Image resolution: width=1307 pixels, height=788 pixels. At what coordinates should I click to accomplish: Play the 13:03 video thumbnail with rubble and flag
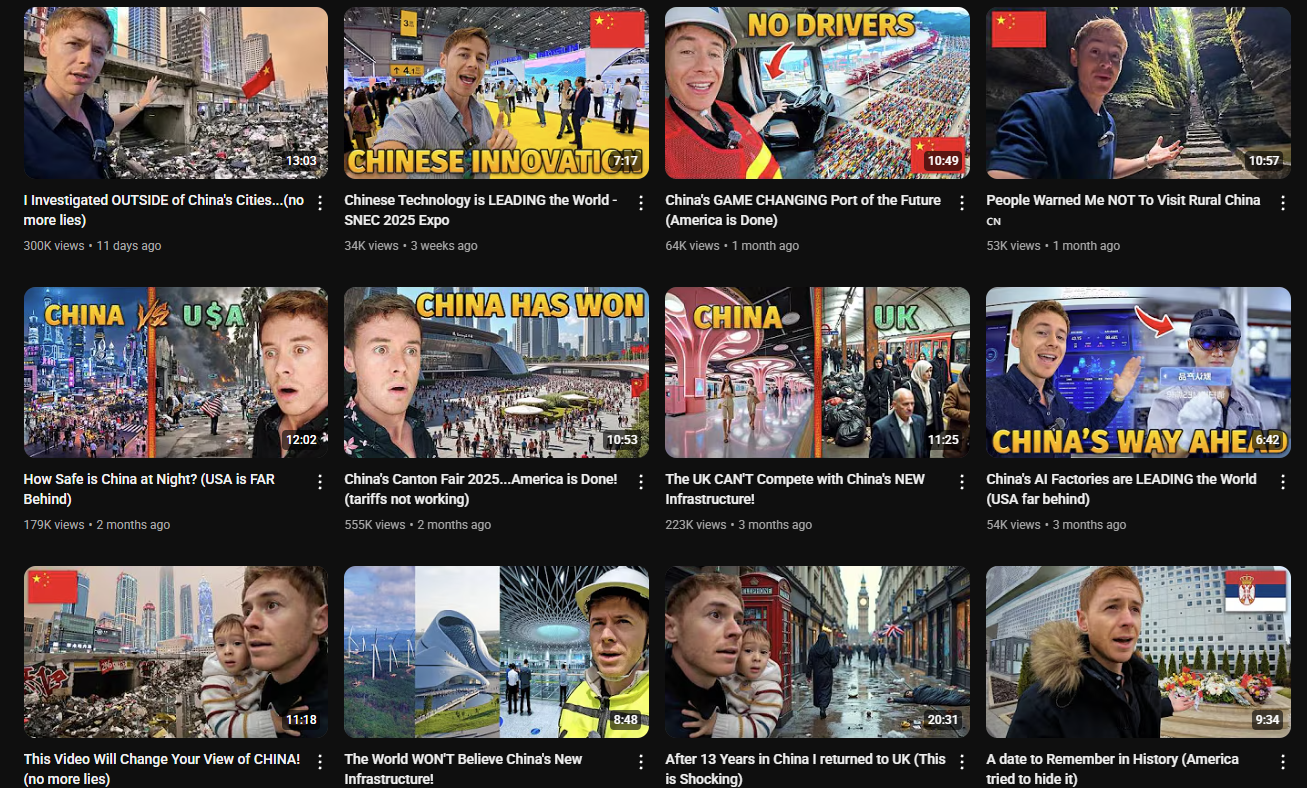[x=176, y=93]
